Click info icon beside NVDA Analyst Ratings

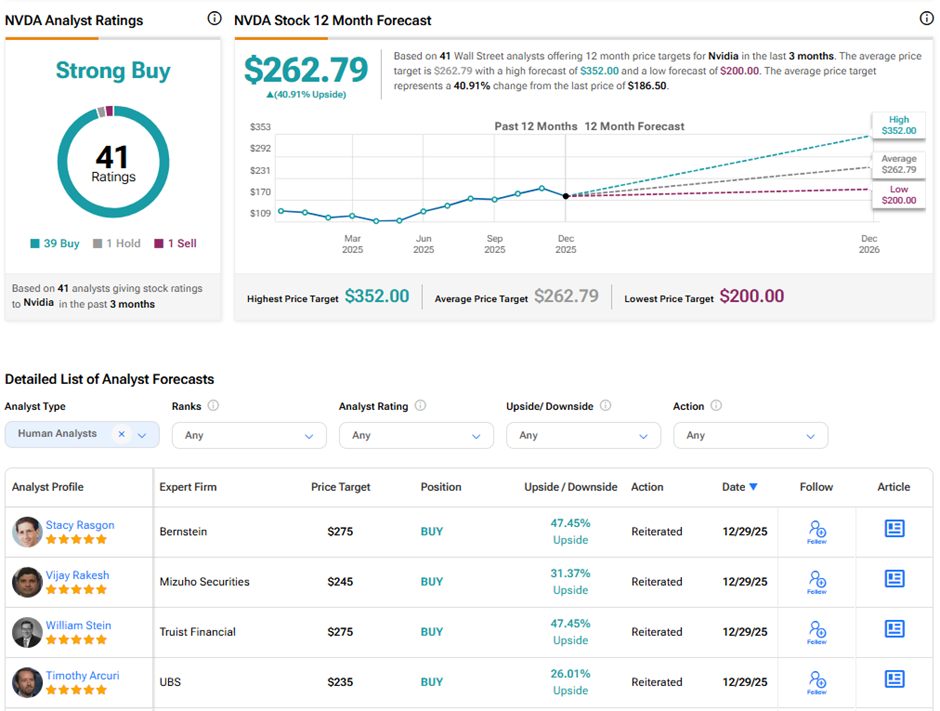pyautogui.click(x=214, y=19)
